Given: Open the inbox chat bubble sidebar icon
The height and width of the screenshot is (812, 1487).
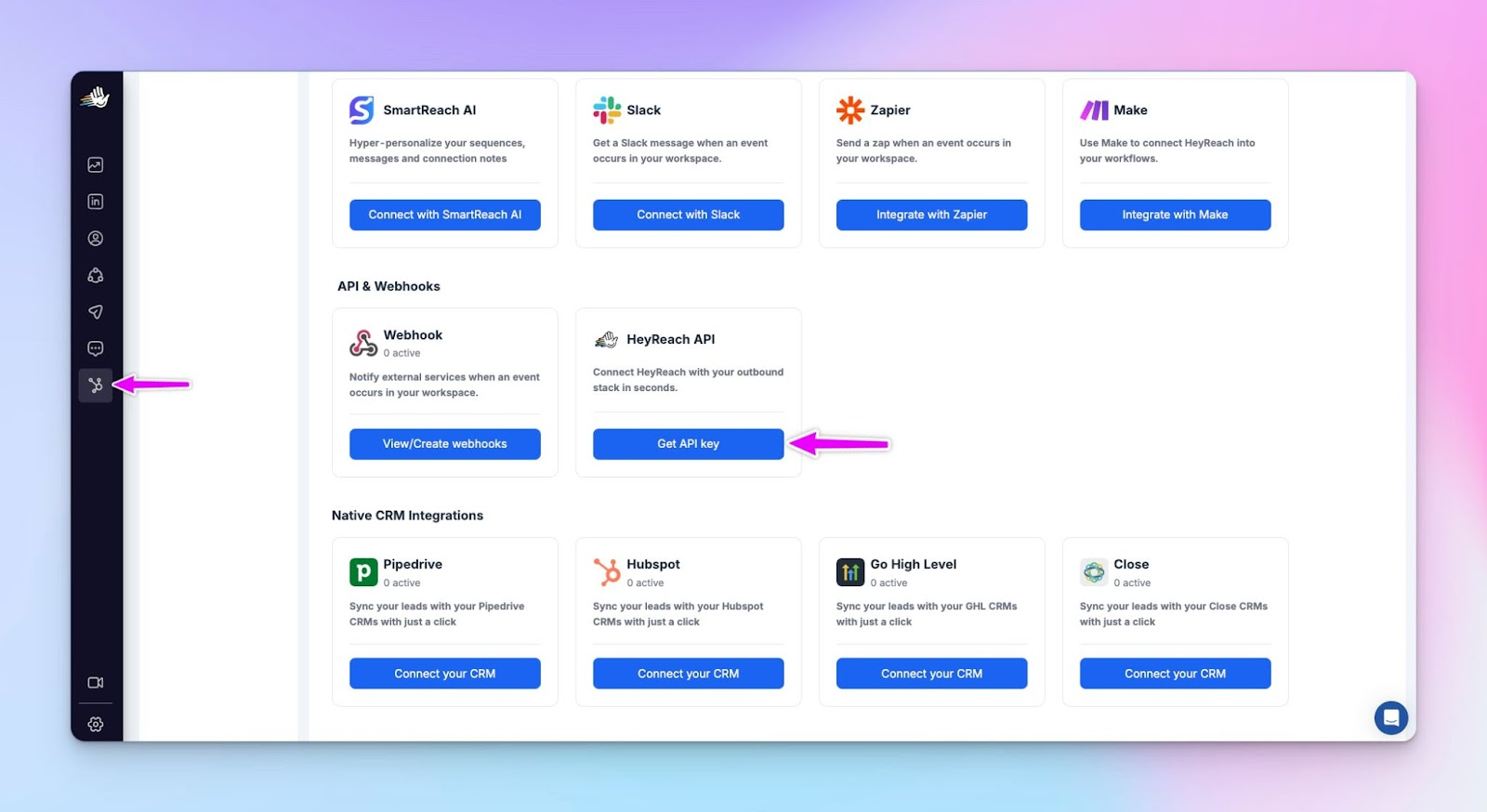Looking at the screenshot, I should coord(95,348).
